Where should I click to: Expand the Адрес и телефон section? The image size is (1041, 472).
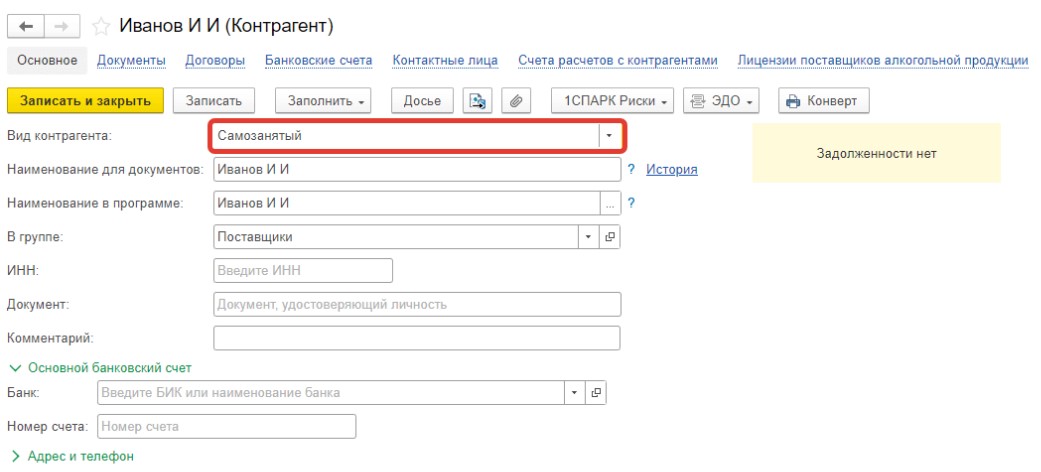coord(72,456)
